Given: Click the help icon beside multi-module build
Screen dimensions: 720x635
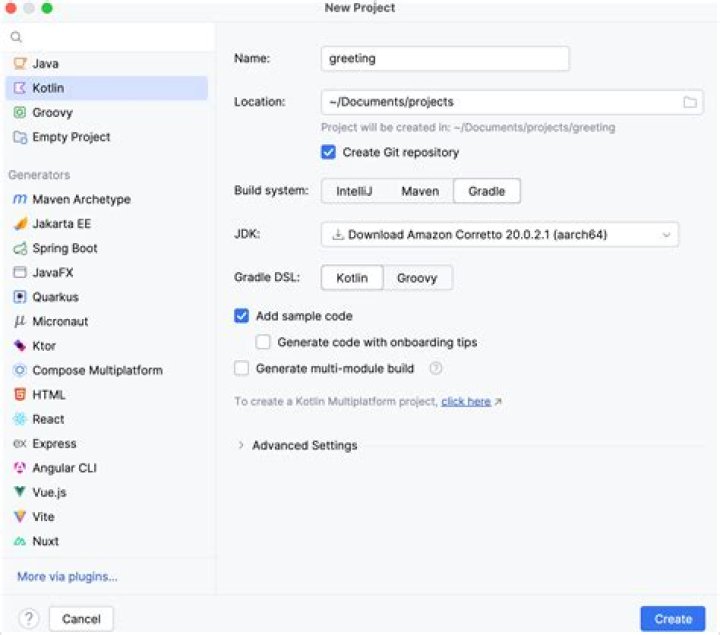Looking at the screenshot, I should (x=436, y=368).
